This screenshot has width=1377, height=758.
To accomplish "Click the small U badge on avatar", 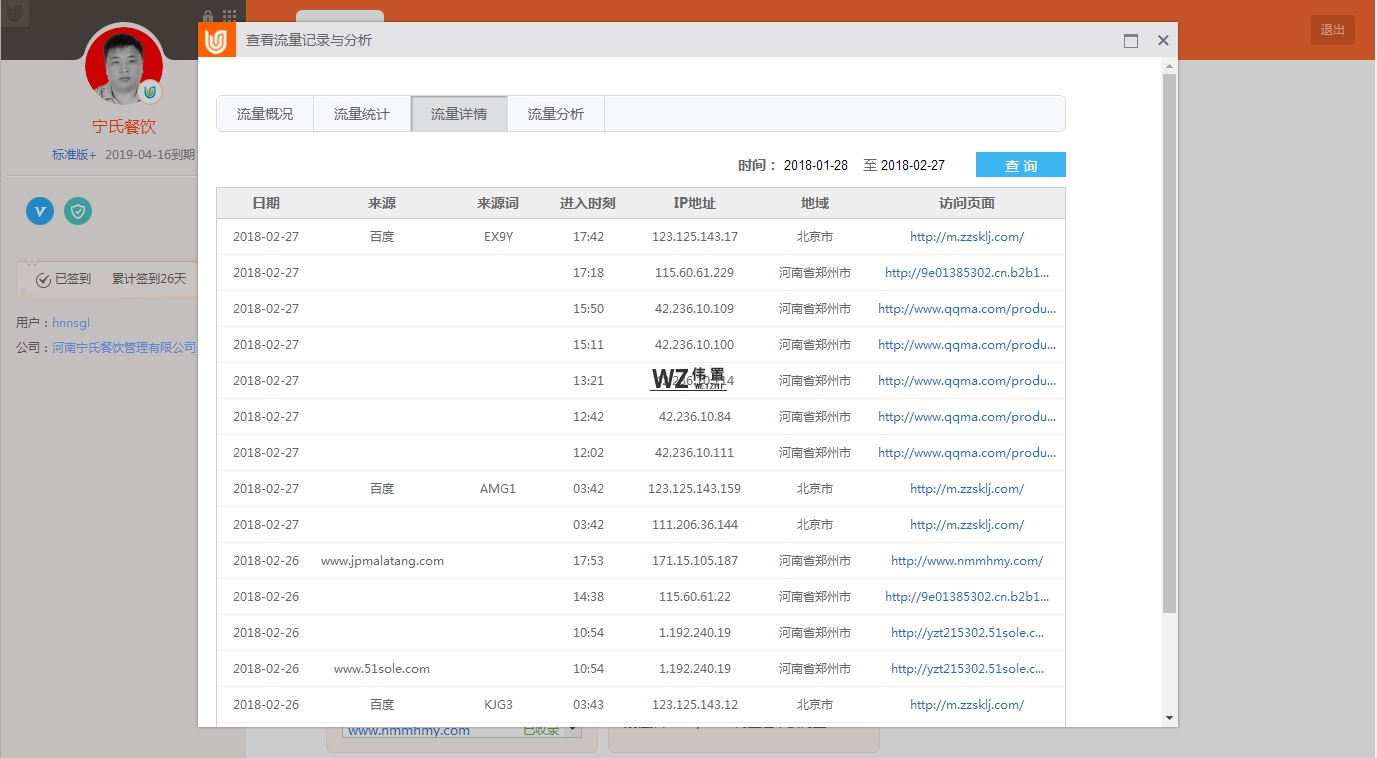I will 150,92.
